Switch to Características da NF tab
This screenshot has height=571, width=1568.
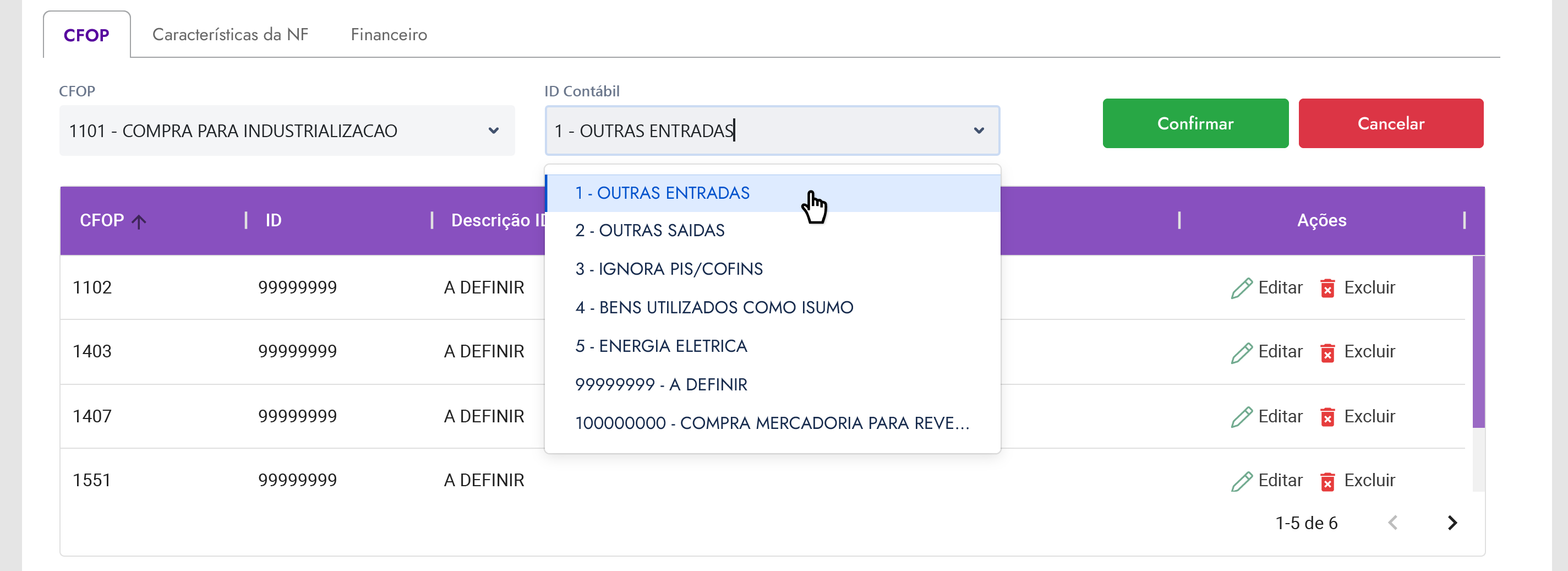(230, 35)
